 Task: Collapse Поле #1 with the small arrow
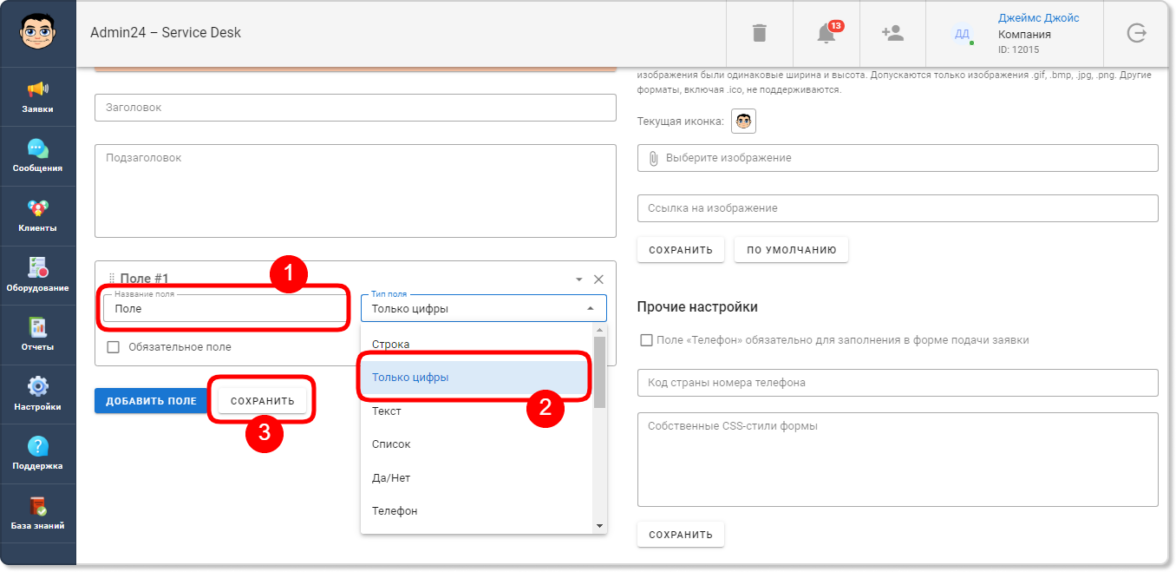pos(579,280)
